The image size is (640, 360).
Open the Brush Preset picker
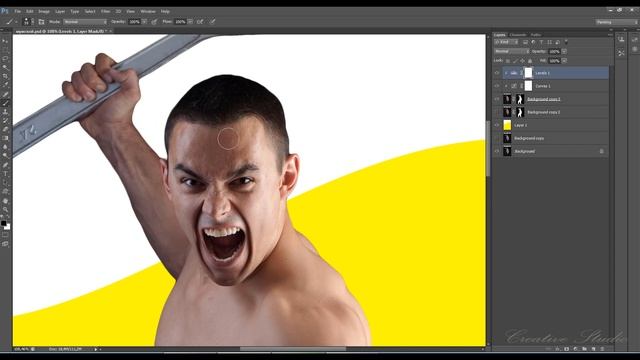tap(28, 22)
